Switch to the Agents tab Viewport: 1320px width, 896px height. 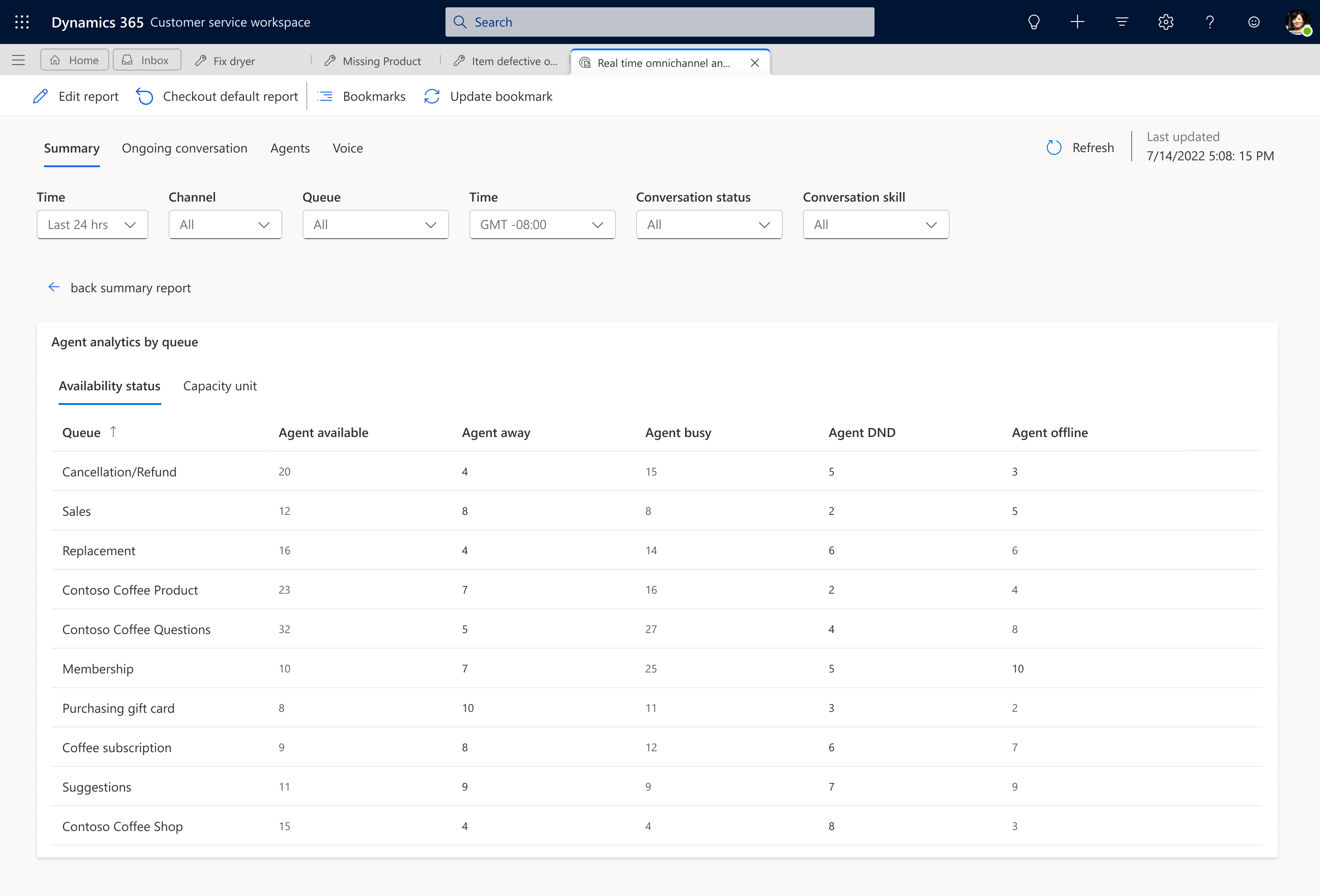(x=290, y=148)
